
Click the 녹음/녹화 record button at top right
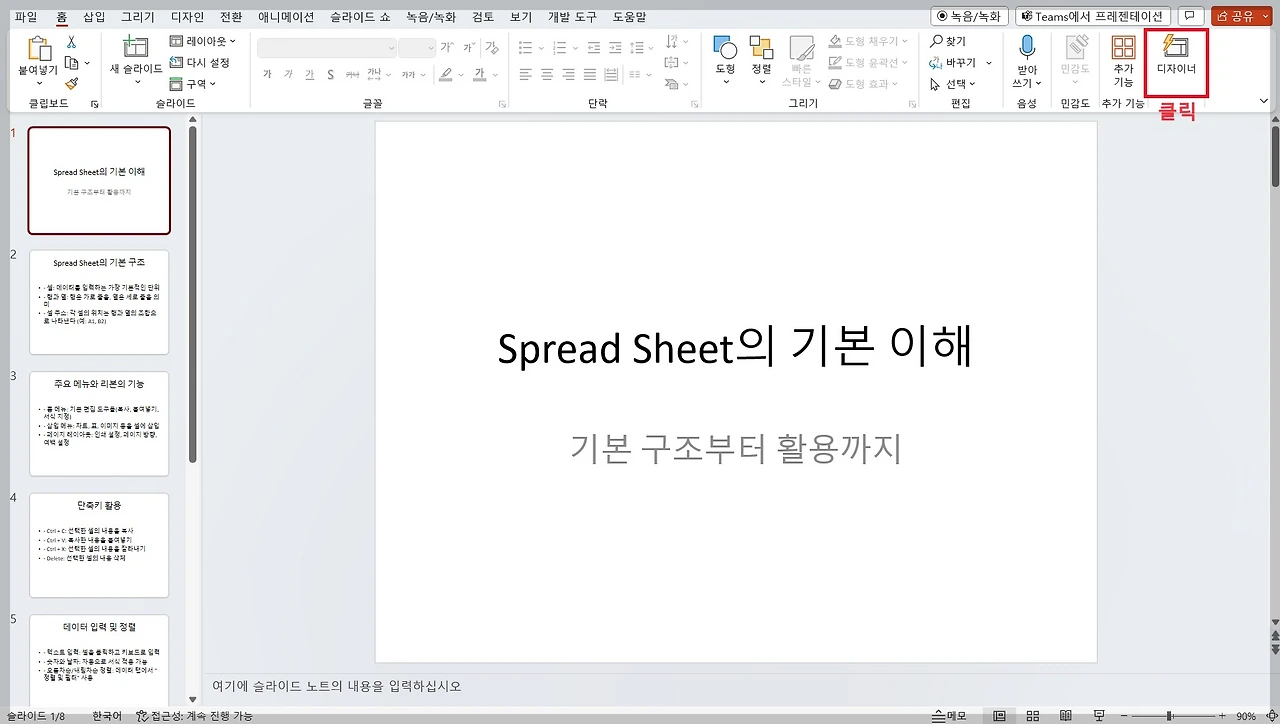click(x=970, y=16)
